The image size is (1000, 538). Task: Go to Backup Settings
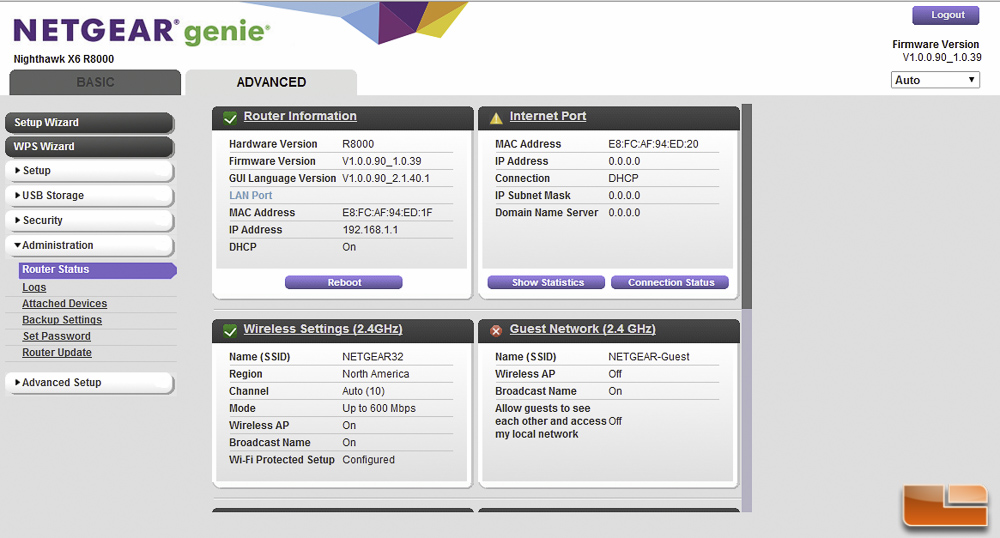click(62, 320)
